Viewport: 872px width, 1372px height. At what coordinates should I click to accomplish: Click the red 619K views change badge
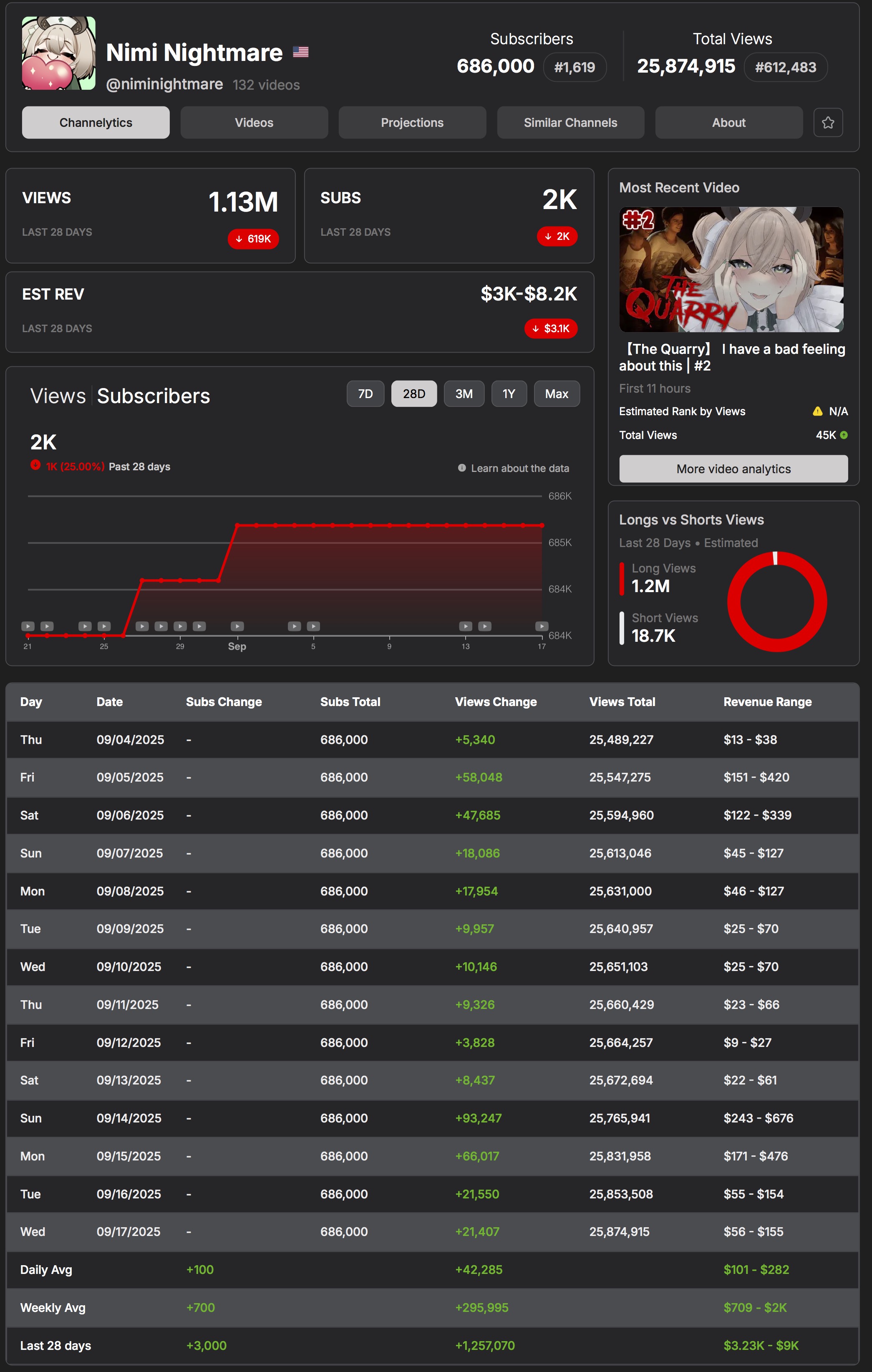pos(253,239)
